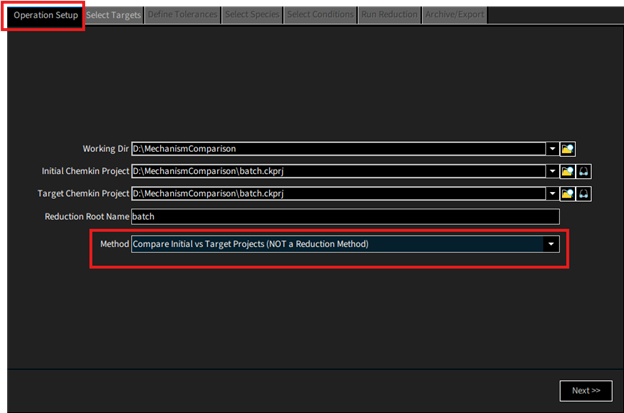Click the Initial Chemkin Project label
The width and height of the screenshot is (624, 413).
click(85, 171)
